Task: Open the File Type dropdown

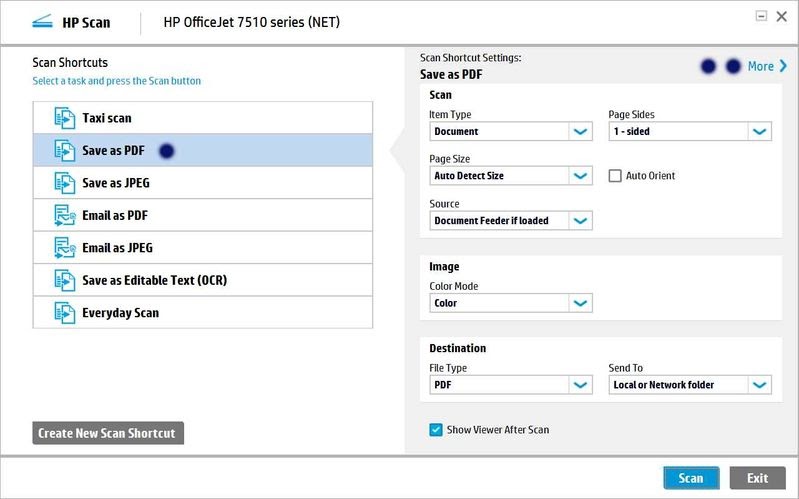Action: [x=511, y=385]
